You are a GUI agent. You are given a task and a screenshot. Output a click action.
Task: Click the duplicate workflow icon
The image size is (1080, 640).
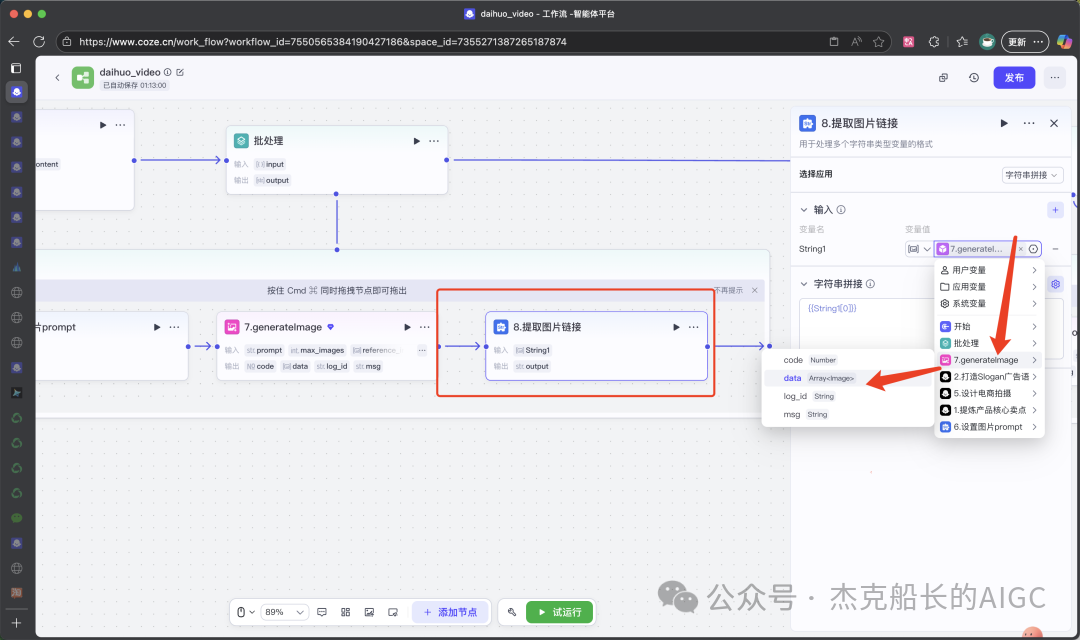pos(944,78)
